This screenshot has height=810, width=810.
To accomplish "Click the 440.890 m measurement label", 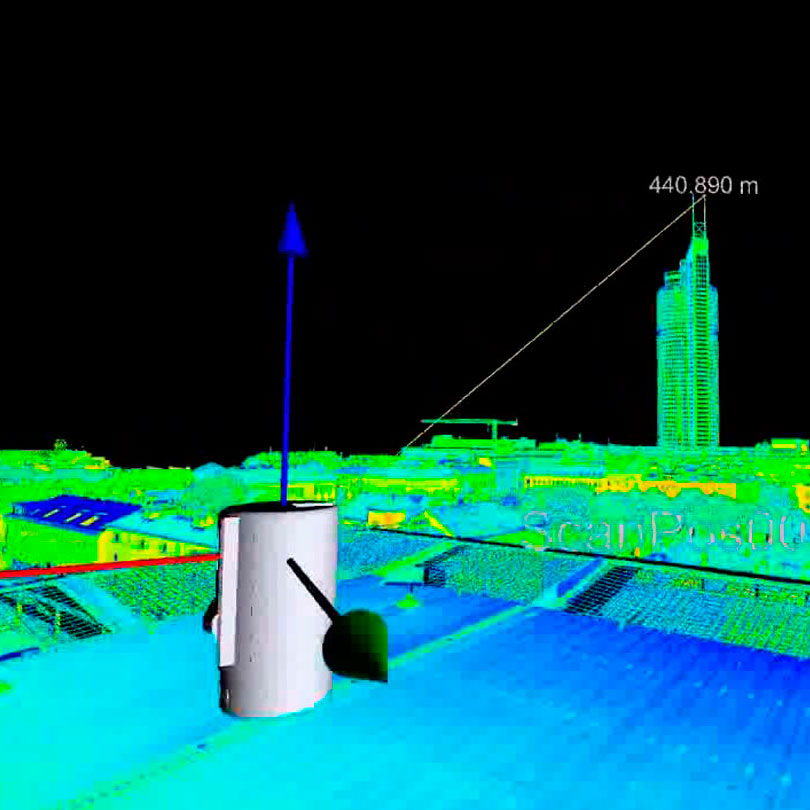I will point(703,186).
